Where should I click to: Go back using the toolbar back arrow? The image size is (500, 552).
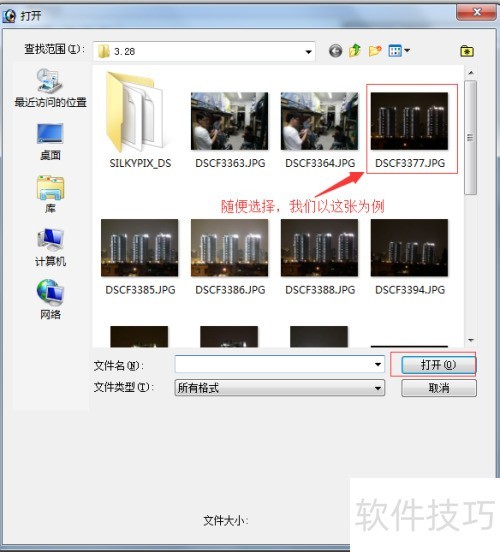[x=336, y=51]
